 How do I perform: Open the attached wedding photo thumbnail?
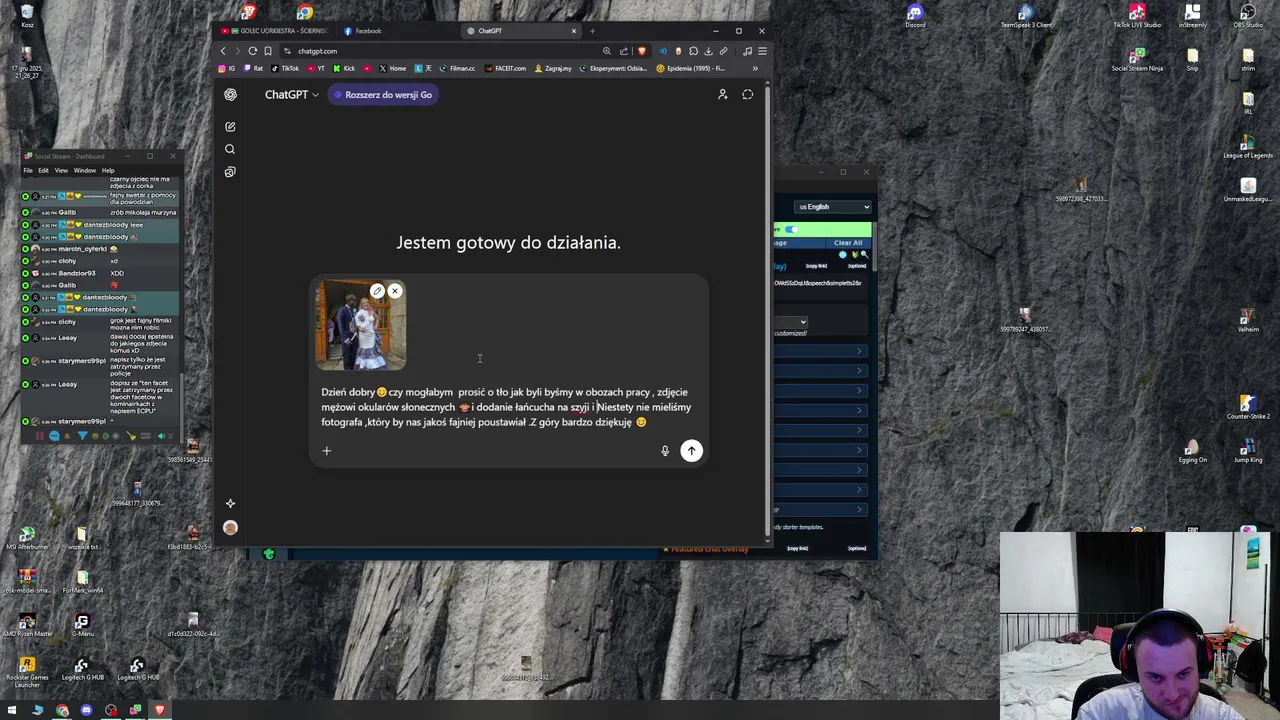click(x=361, y=326)
